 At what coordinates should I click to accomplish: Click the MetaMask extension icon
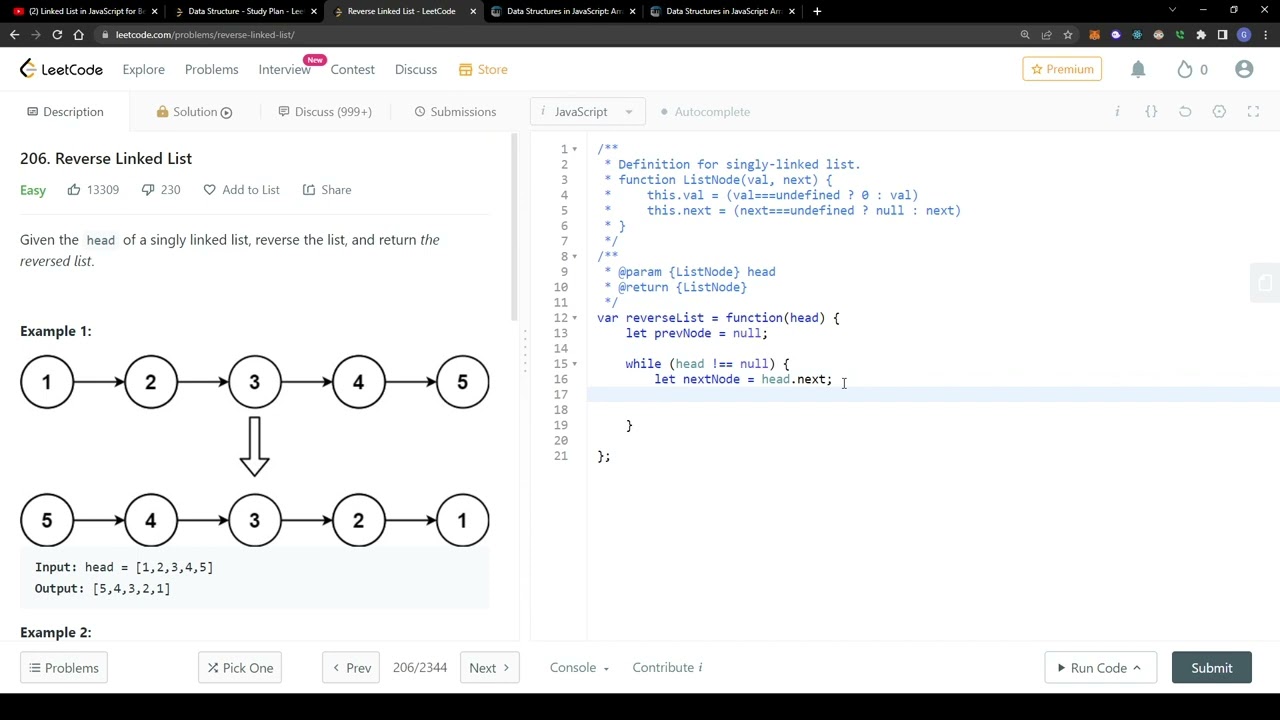(x=1094, y=35)
